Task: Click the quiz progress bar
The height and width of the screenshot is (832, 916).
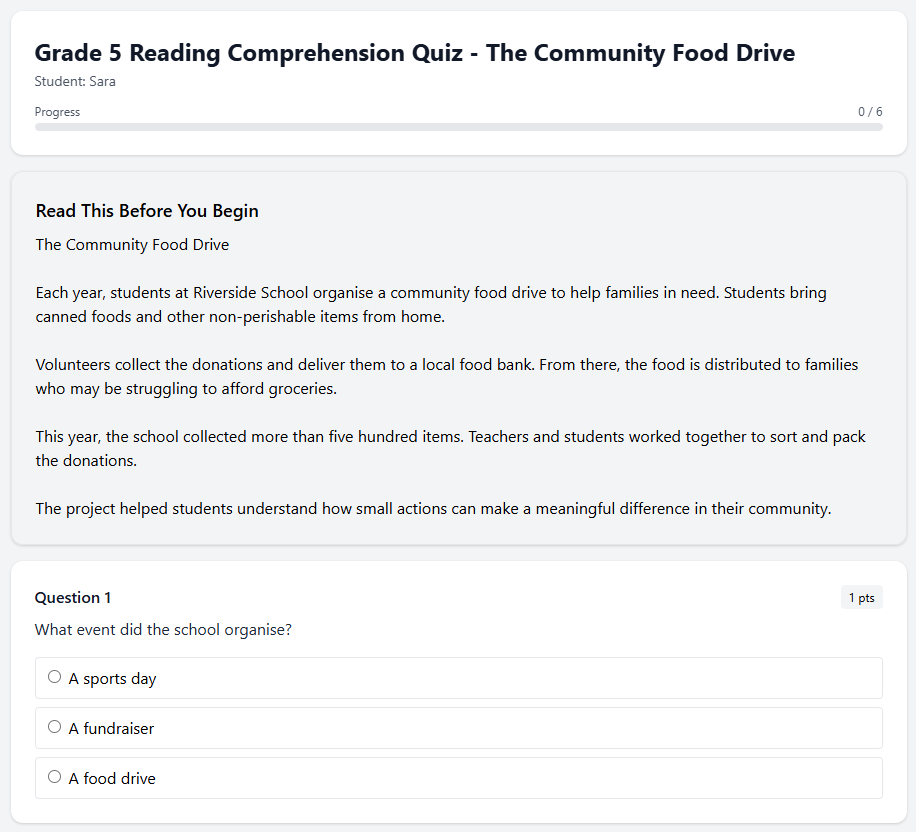Action: (x=458, y=127)
